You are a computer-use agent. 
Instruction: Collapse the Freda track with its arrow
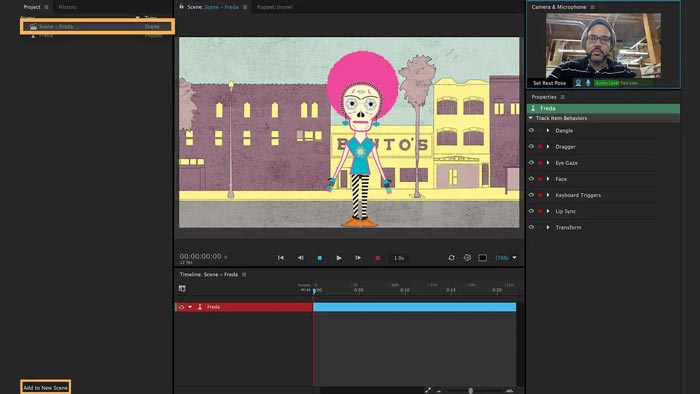point(190,307)
